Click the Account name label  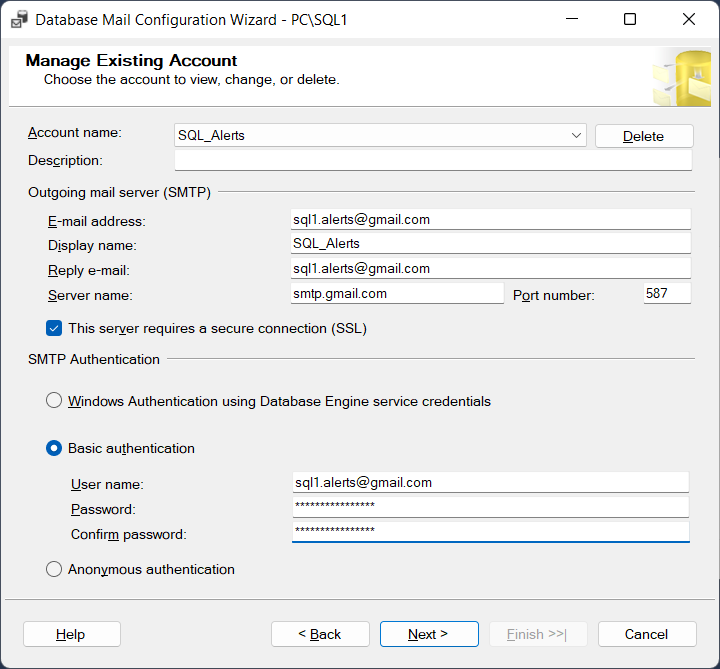coord(75,133)
